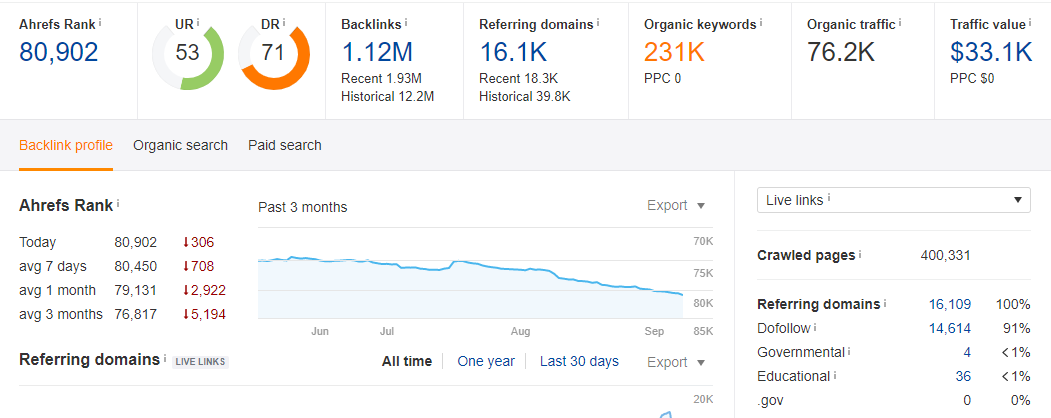Click the avg 3 months value 76,817
Viewport: 1051px width, 418px height.
pos(135,314)
